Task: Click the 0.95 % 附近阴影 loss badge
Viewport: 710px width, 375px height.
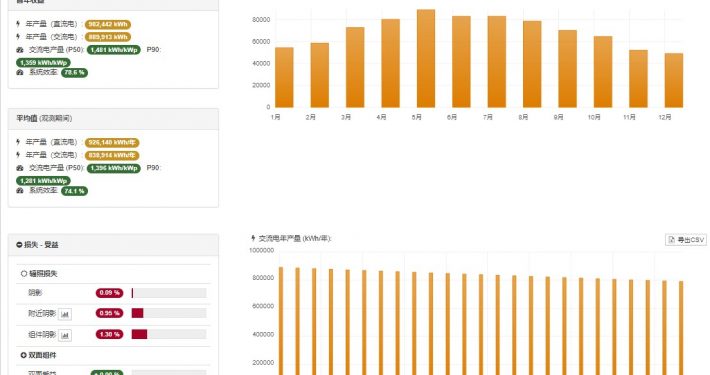Action: click(109, 313)
